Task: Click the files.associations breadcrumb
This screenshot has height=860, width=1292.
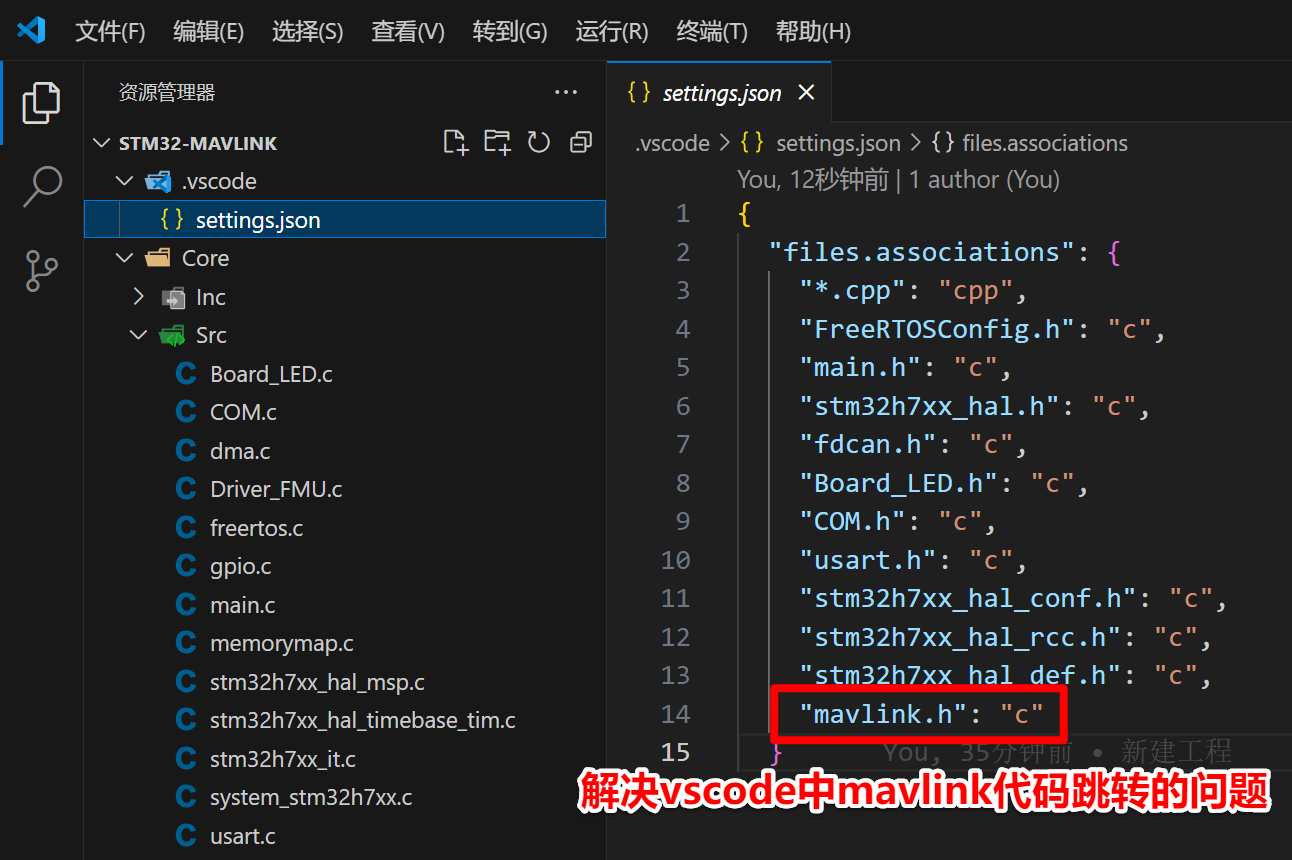Action: coord(1044,143)
